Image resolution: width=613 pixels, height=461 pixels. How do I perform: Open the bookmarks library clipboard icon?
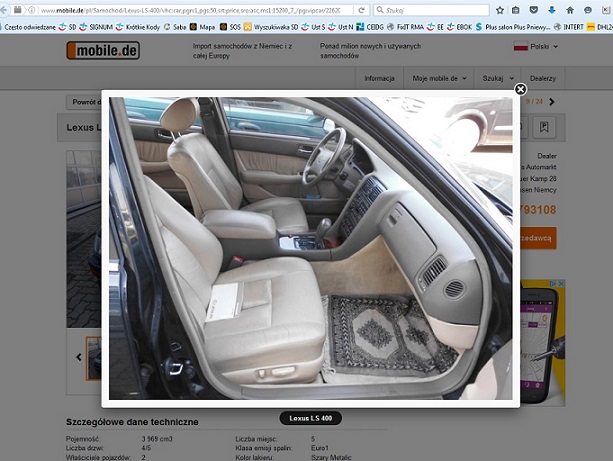pyautogui.click(x=516, y=10)
